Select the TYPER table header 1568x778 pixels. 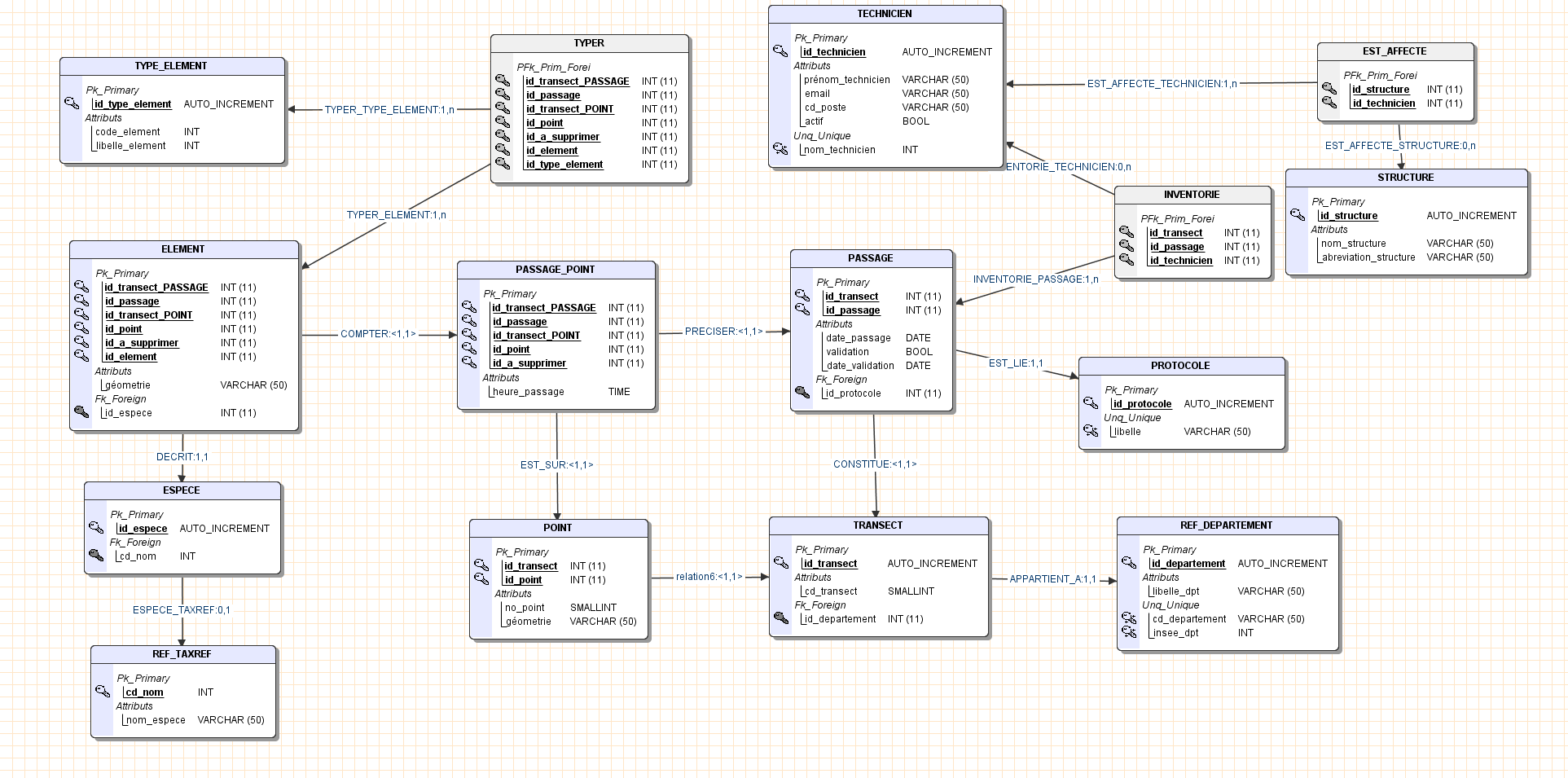(590, 43)
